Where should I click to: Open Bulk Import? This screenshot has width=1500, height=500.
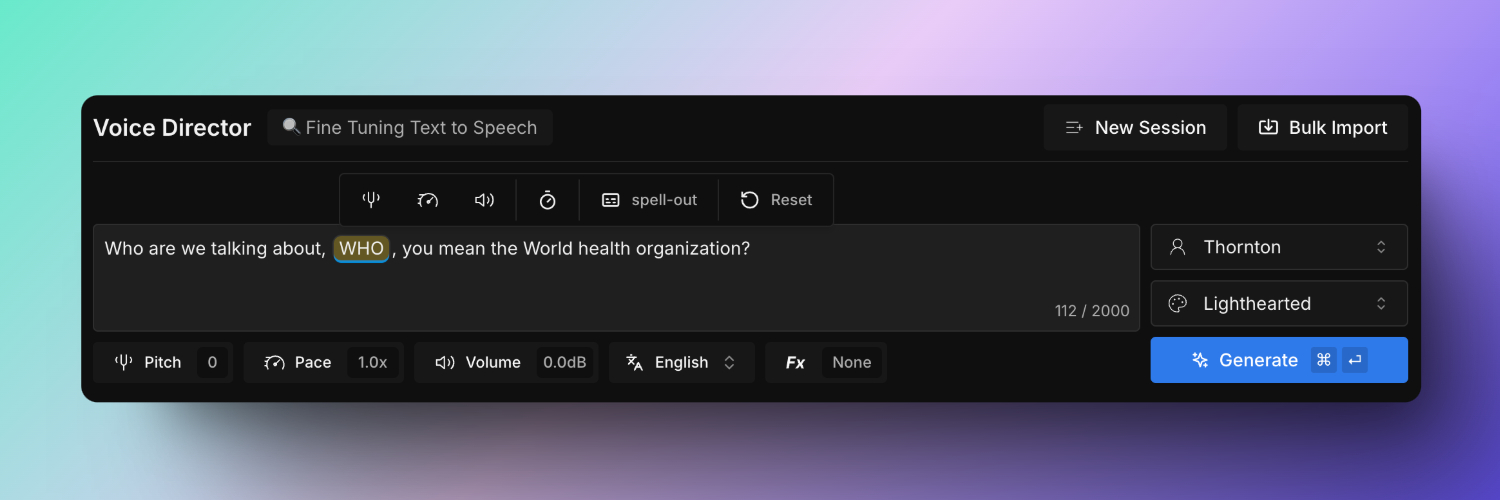[x=1323, y=127]
